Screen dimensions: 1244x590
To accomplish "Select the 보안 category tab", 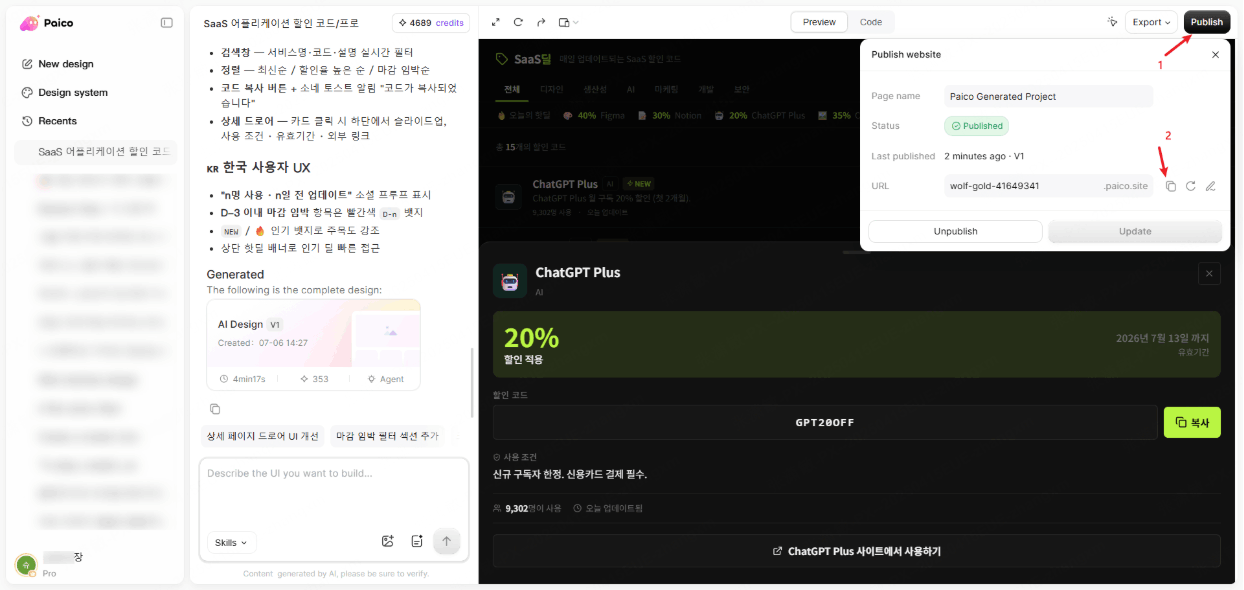I will click(741, 89).
